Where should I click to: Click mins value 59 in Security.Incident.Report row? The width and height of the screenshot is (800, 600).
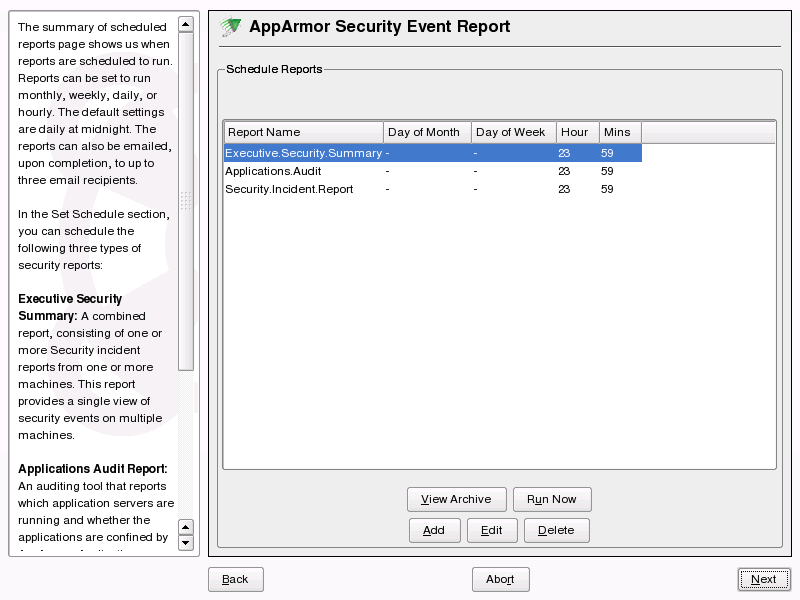[x=607, y=189]
